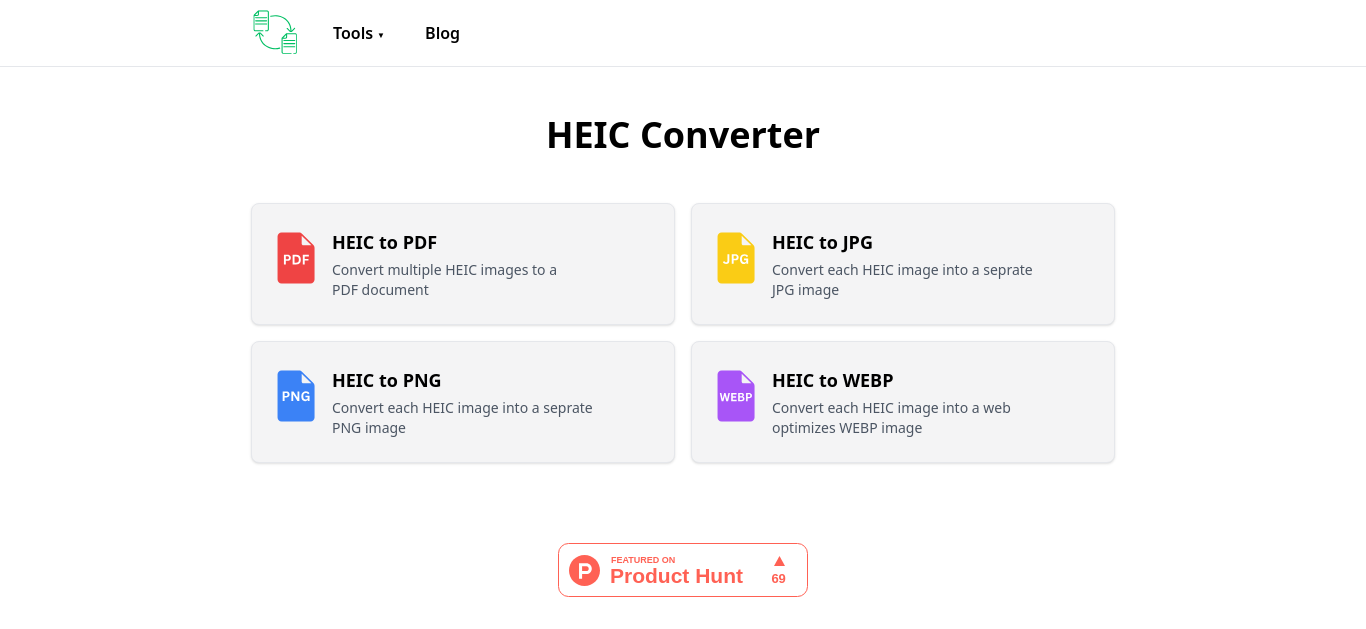Click the green file converter logo
The height and width of the screenshot is (629, 1366).
pyautogui.click(x=275, y=32)
